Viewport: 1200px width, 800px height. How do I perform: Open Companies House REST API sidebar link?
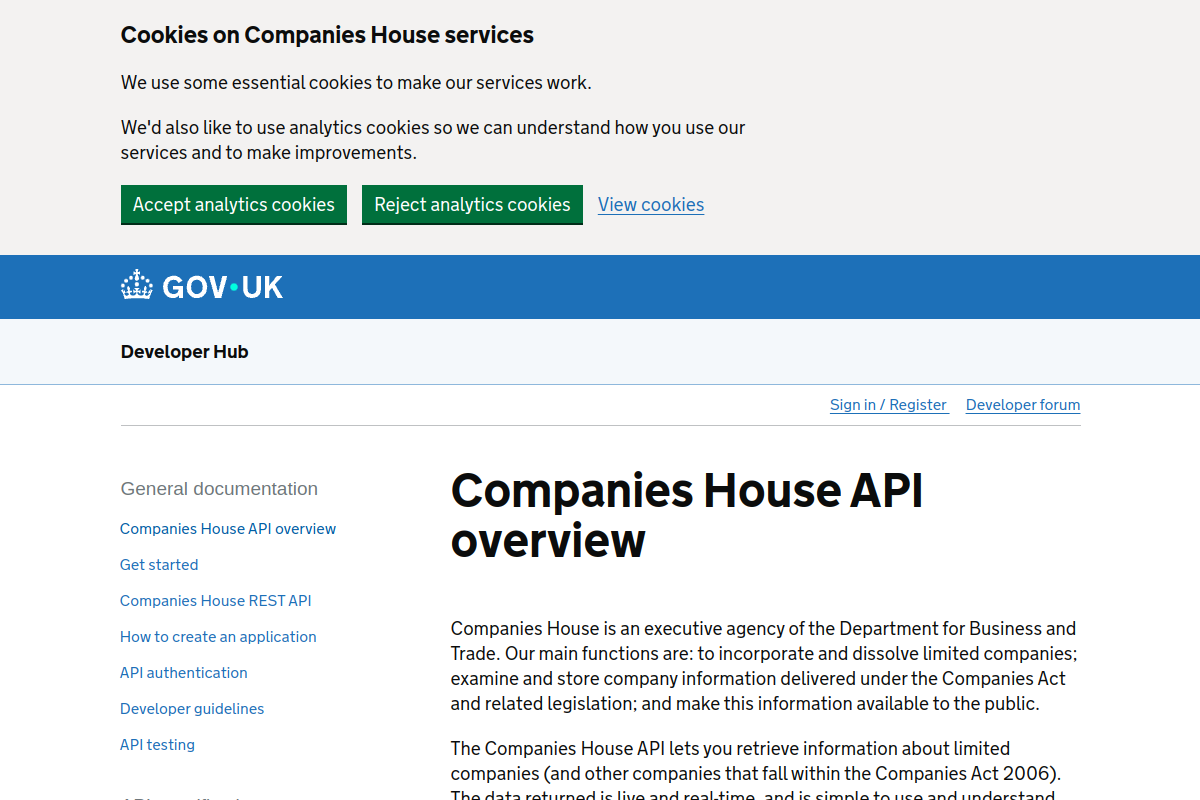(216, 601)
